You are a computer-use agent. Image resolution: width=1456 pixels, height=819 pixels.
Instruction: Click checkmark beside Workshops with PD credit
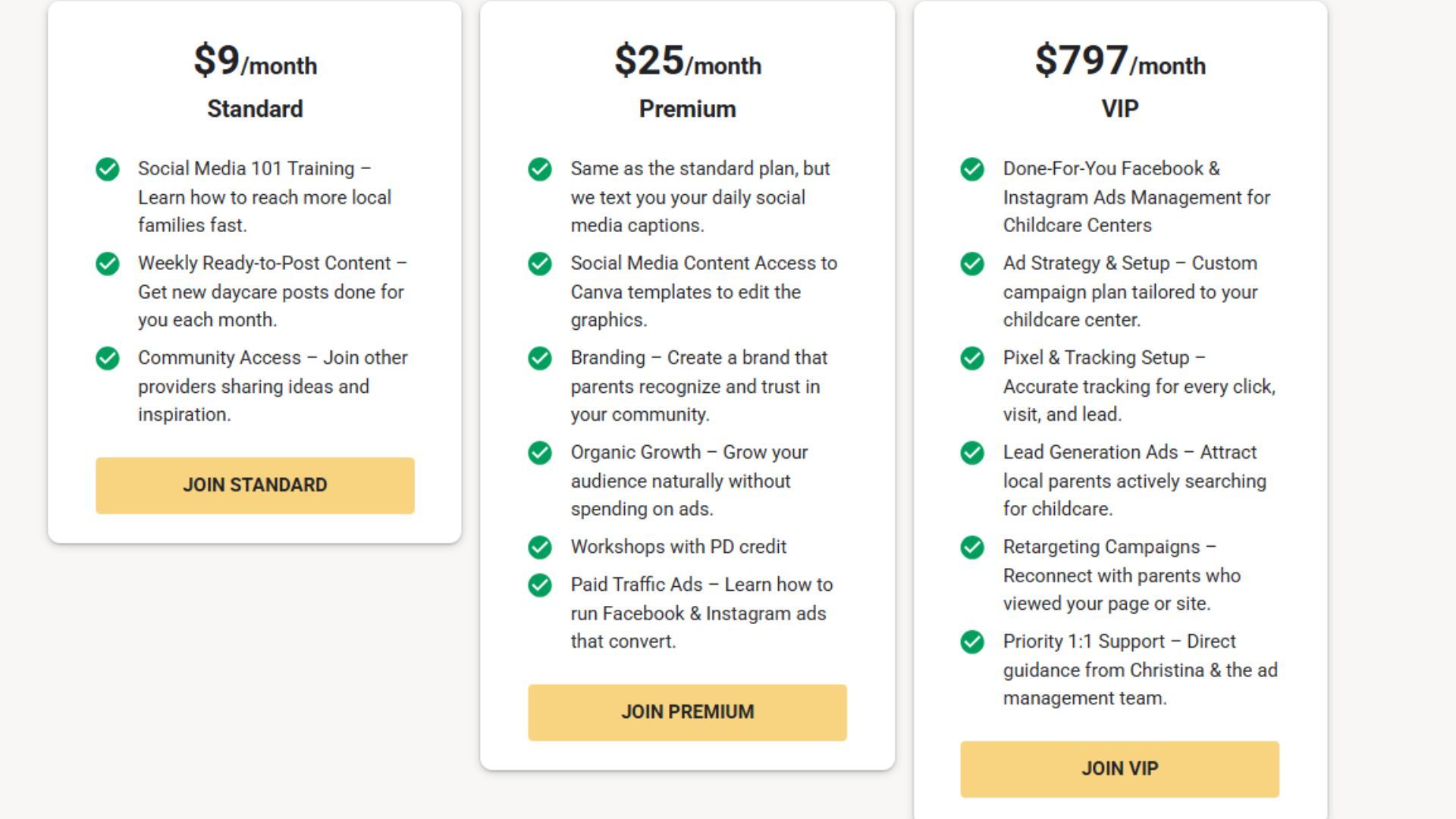click(x=540, y=547)
